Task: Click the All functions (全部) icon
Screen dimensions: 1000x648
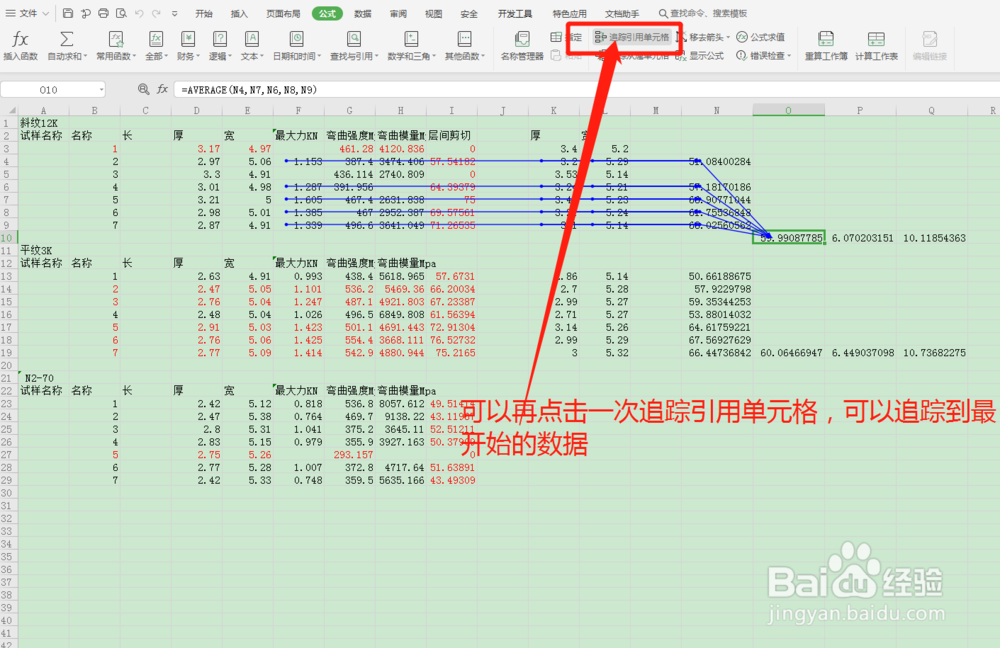Action: (156, 40)
